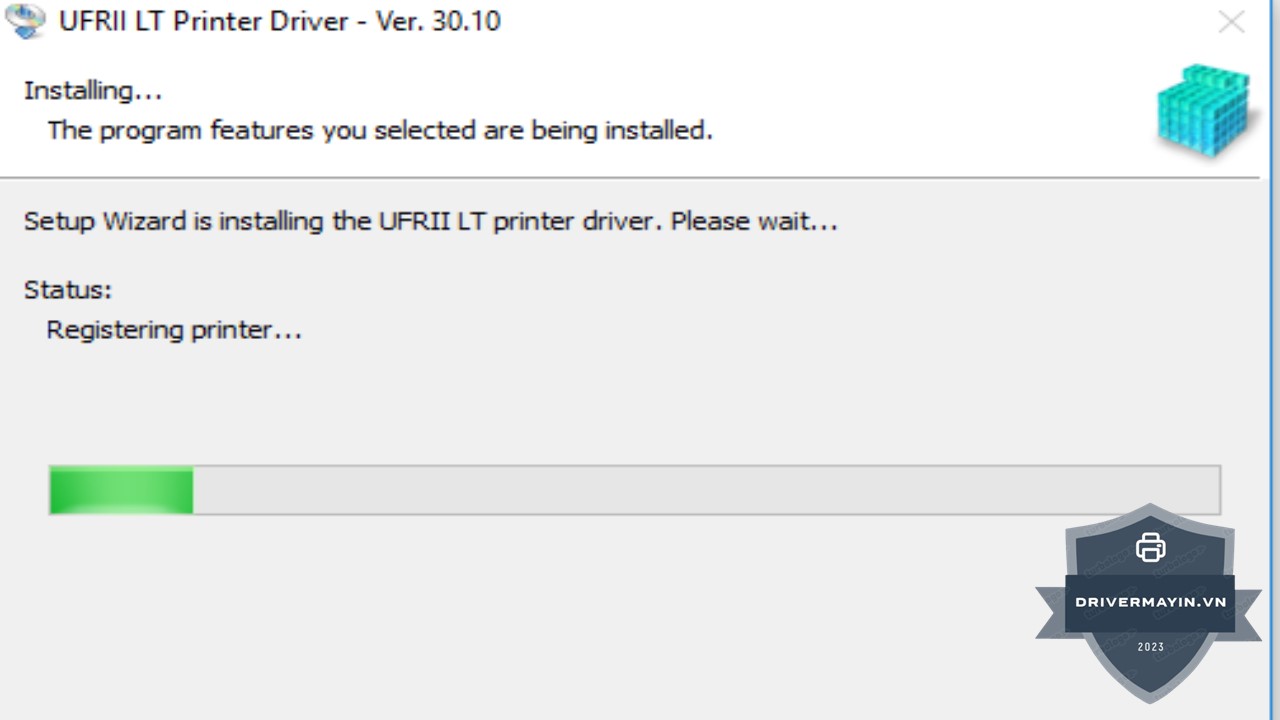Click the top point of the shield badge

tap(1150, 507)
